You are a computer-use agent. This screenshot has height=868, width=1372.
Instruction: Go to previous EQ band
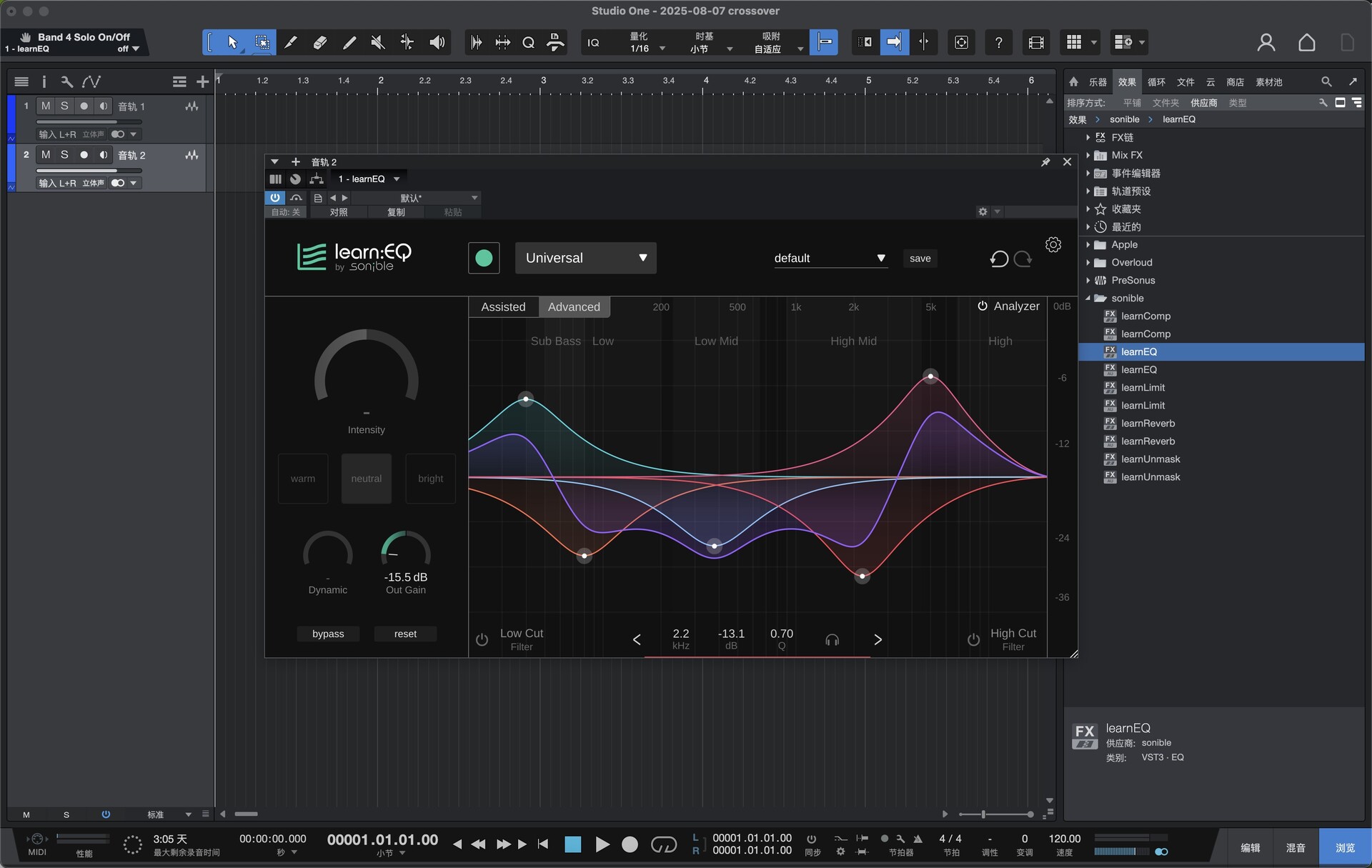click(x=637, y=639)
